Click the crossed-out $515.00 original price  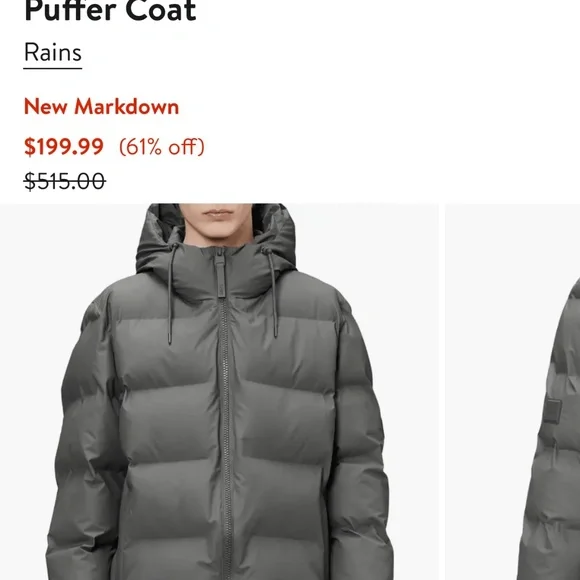pos(65,181)
